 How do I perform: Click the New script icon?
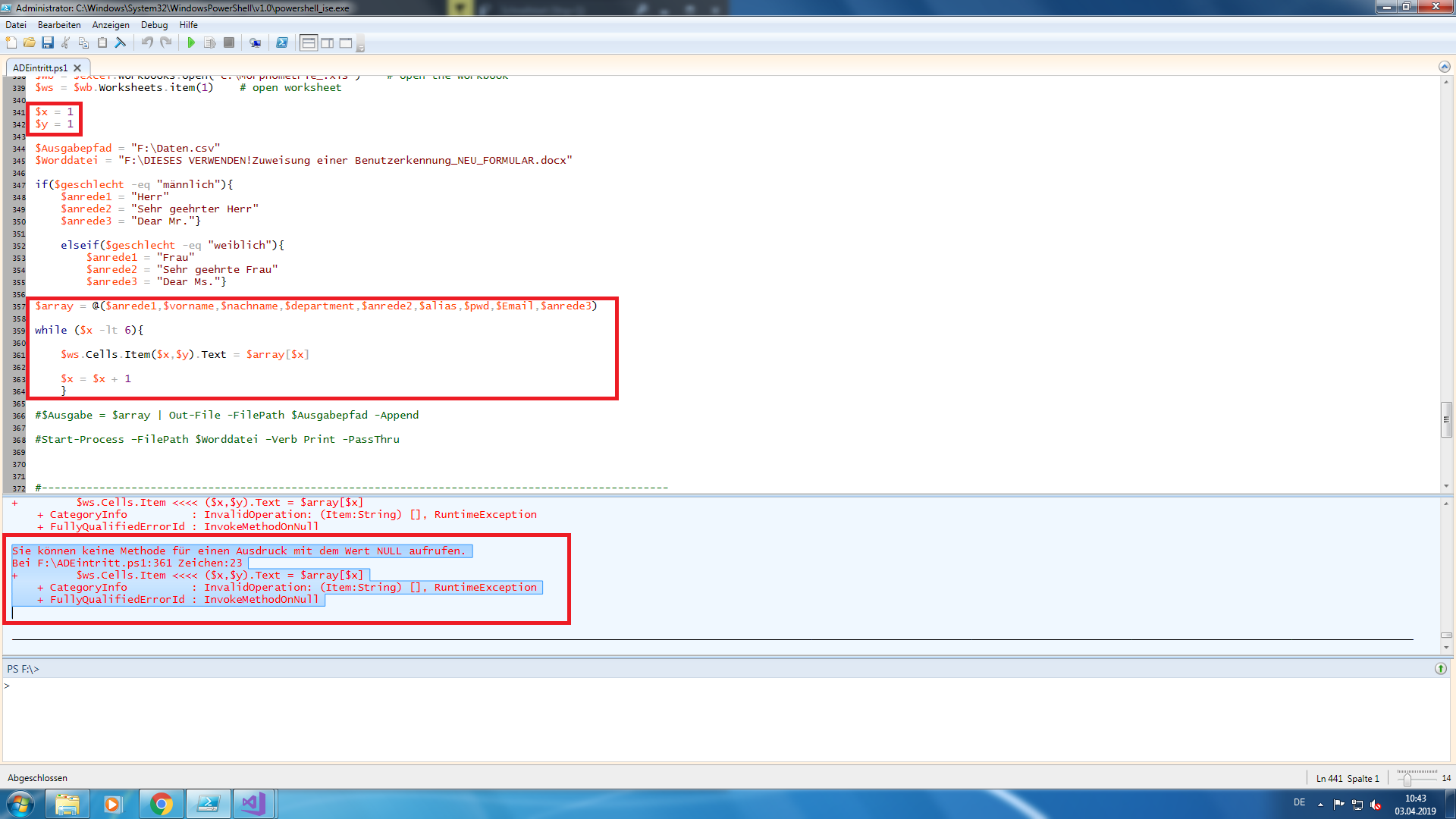pyautogui.click(x=11, y=43)
